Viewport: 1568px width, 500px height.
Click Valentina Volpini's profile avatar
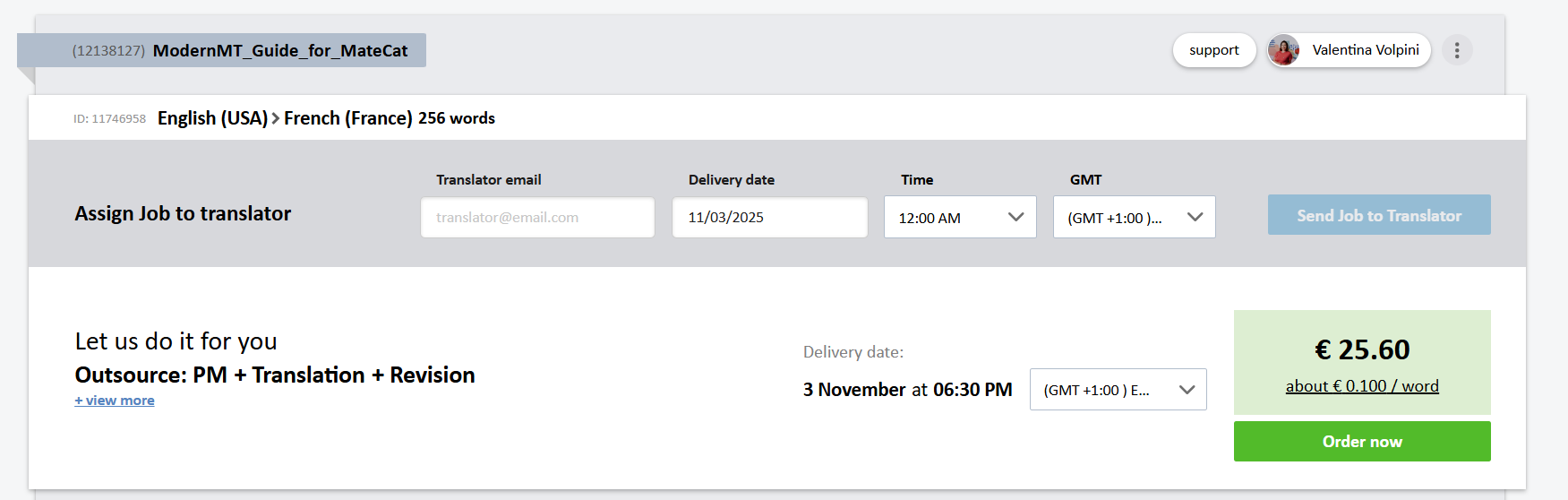pos(1284,50)
